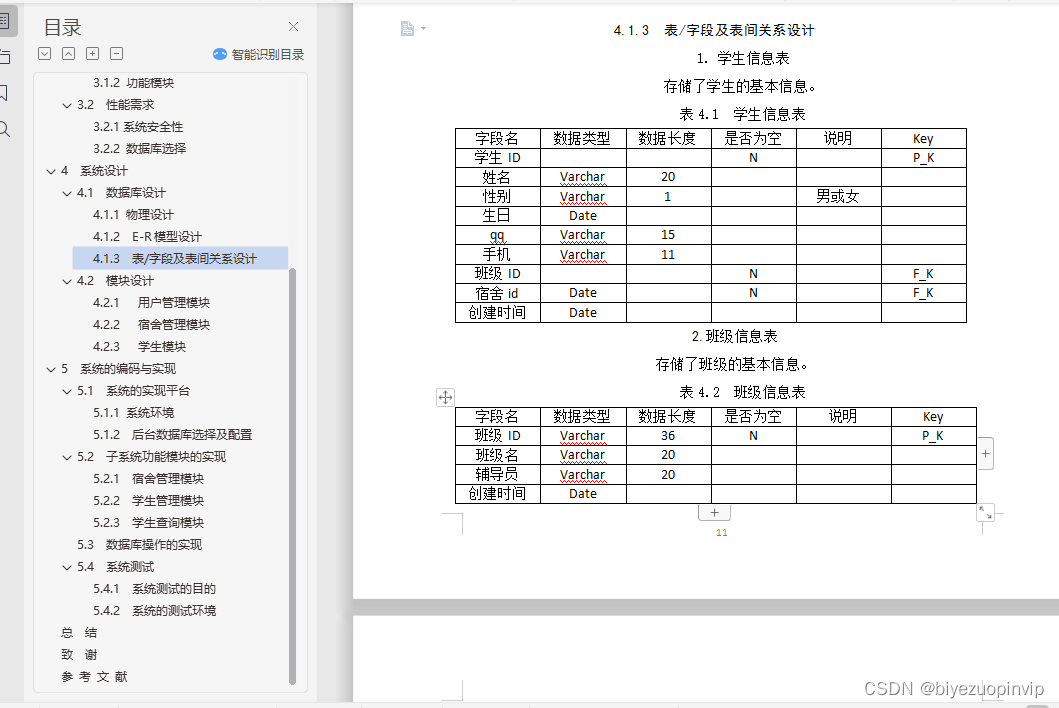Screen dimensions: 1059x708
Task: Close the 目录 panel with the × button
Action: click(293, 27)
